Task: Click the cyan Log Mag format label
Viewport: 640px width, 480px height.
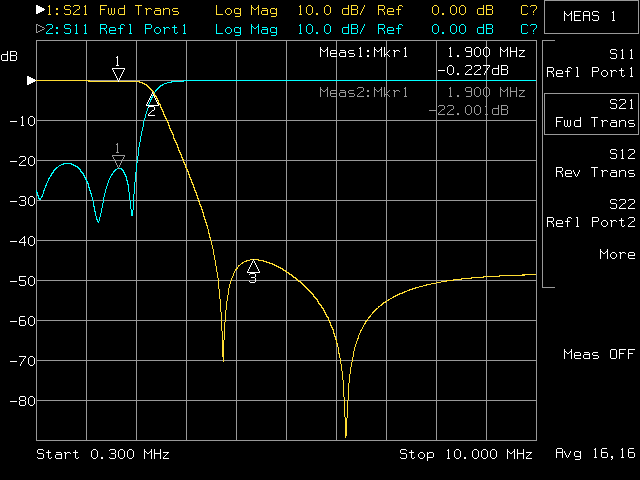Action: (246, 29)
